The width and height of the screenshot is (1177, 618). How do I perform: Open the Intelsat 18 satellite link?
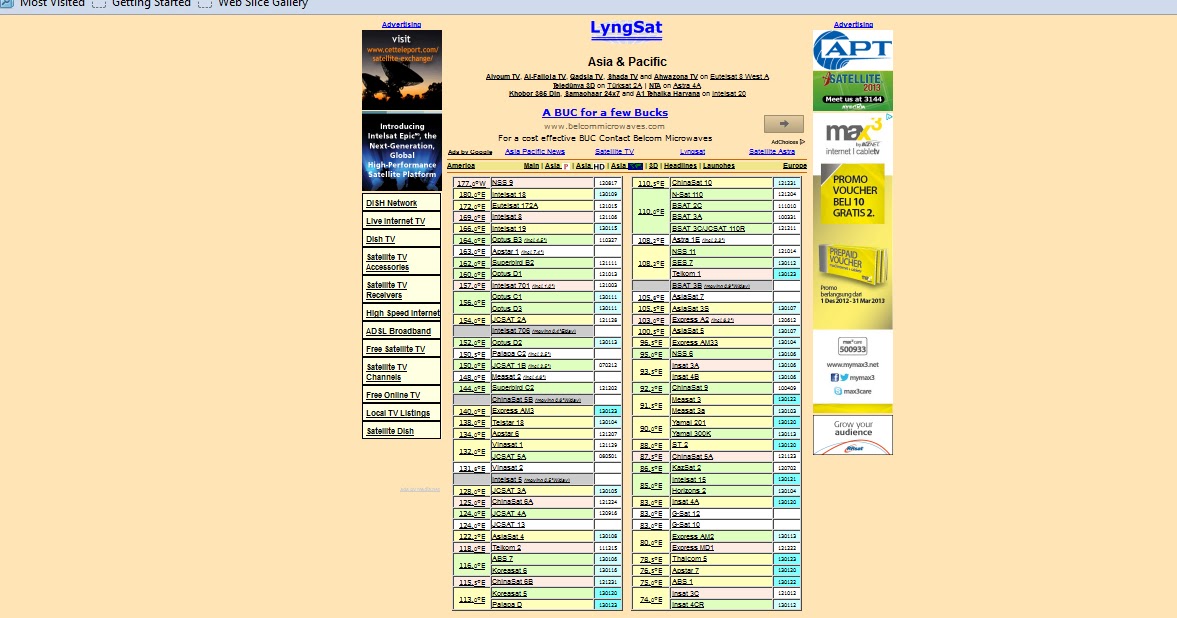tap(509, 194)
